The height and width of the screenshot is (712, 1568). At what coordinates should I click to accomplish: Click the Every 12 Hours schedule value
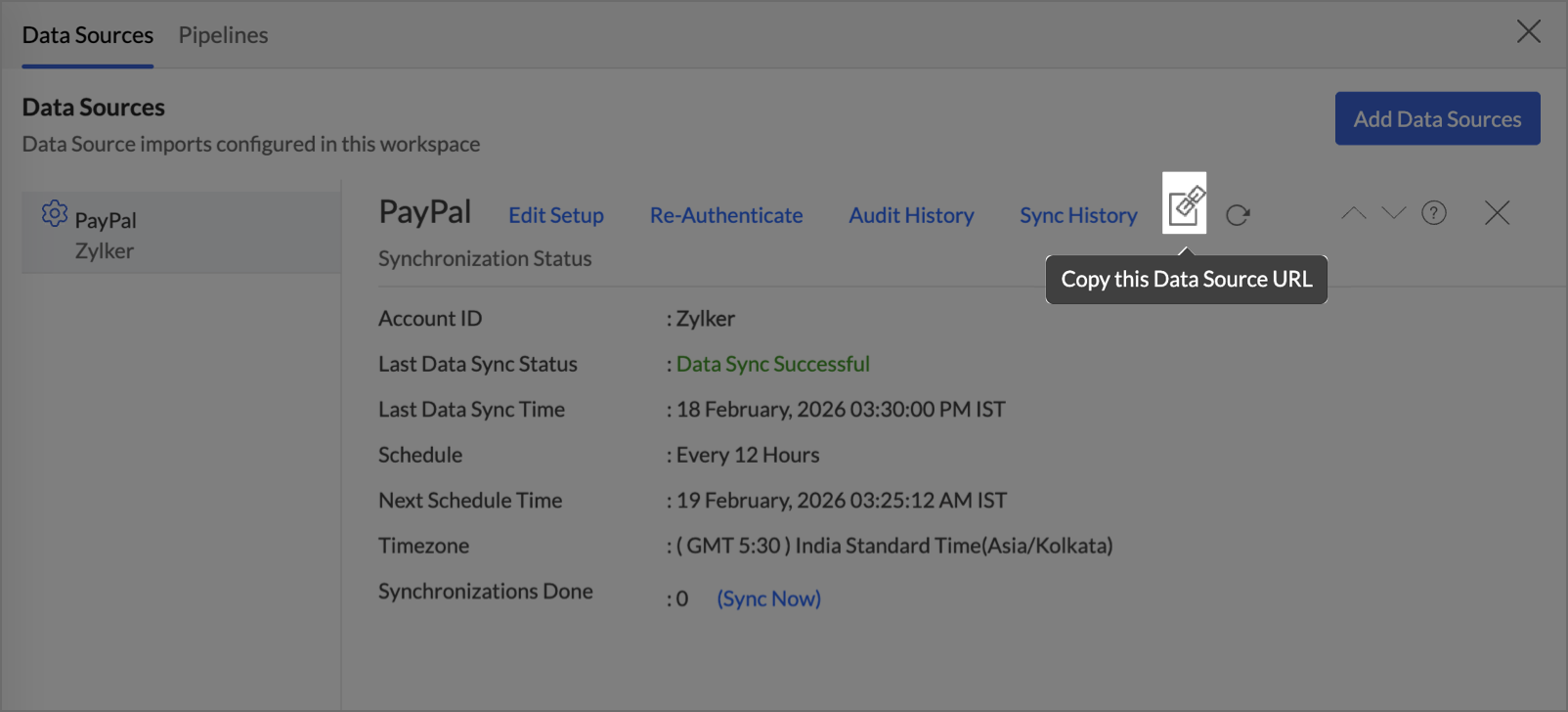(x=748, y=455)
